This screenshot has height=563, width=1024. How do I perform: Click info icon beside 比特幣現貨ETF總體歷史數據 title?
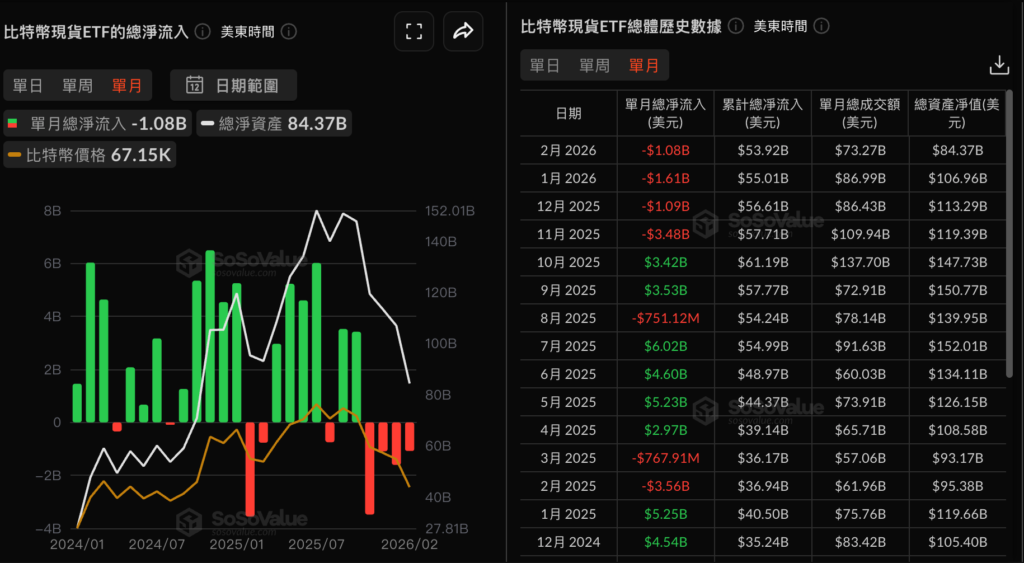pos(736,25)
